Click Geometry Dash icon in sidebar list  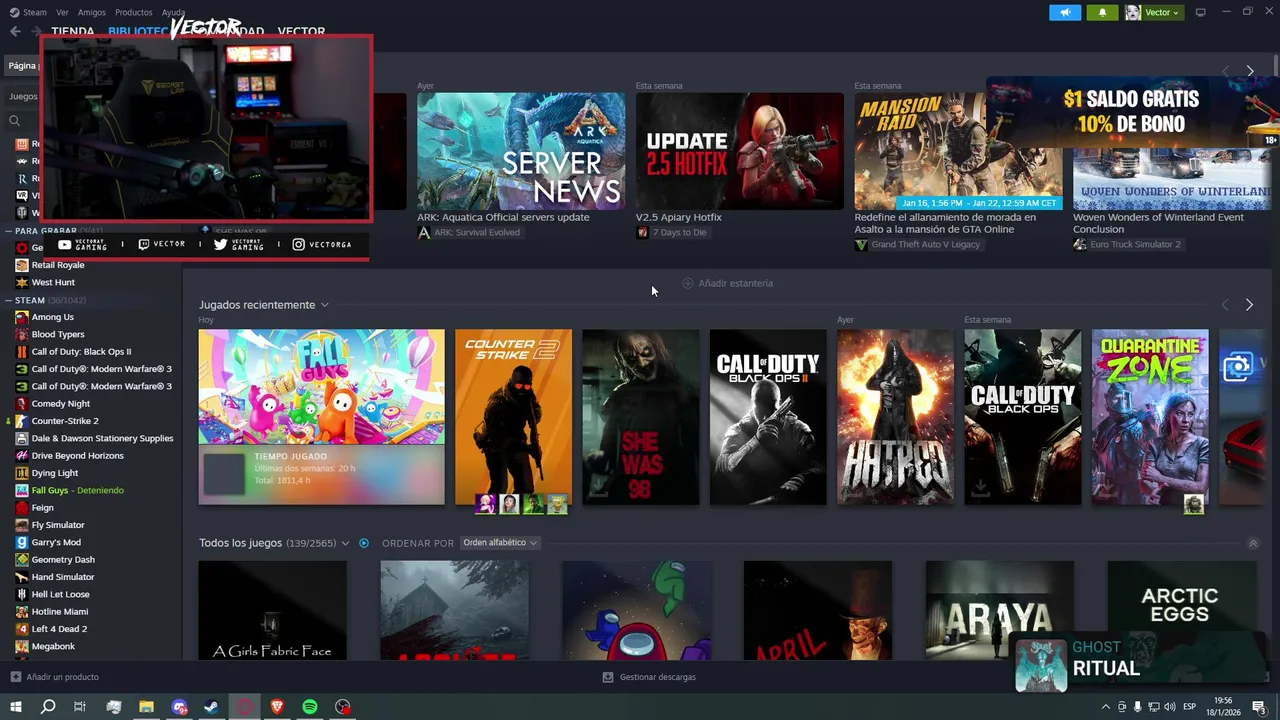click(22, 559)
